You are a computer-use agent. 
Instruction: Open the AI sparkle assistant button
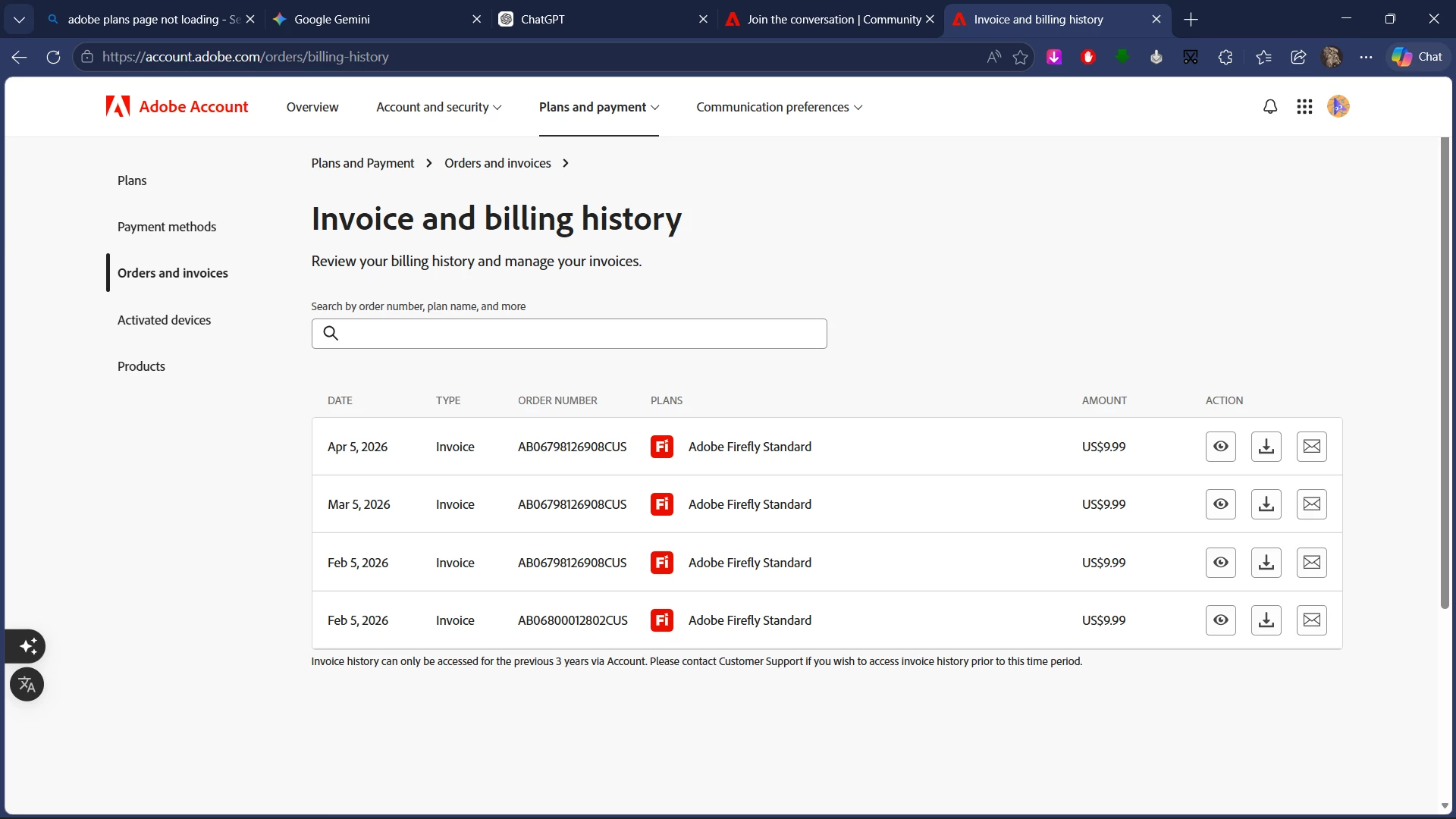(28, 646)
